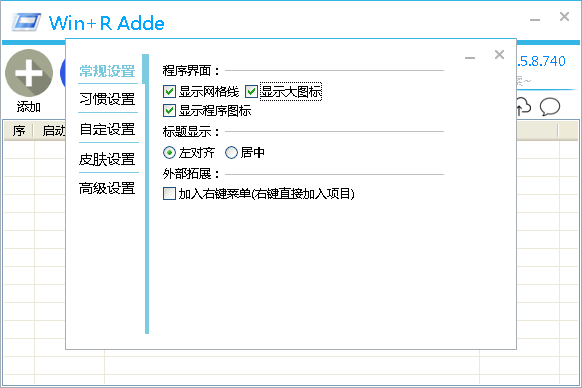Viewport: 582px width, 388px height.
Task: Switch to 自定设置 tab
Action: point(107,129)
